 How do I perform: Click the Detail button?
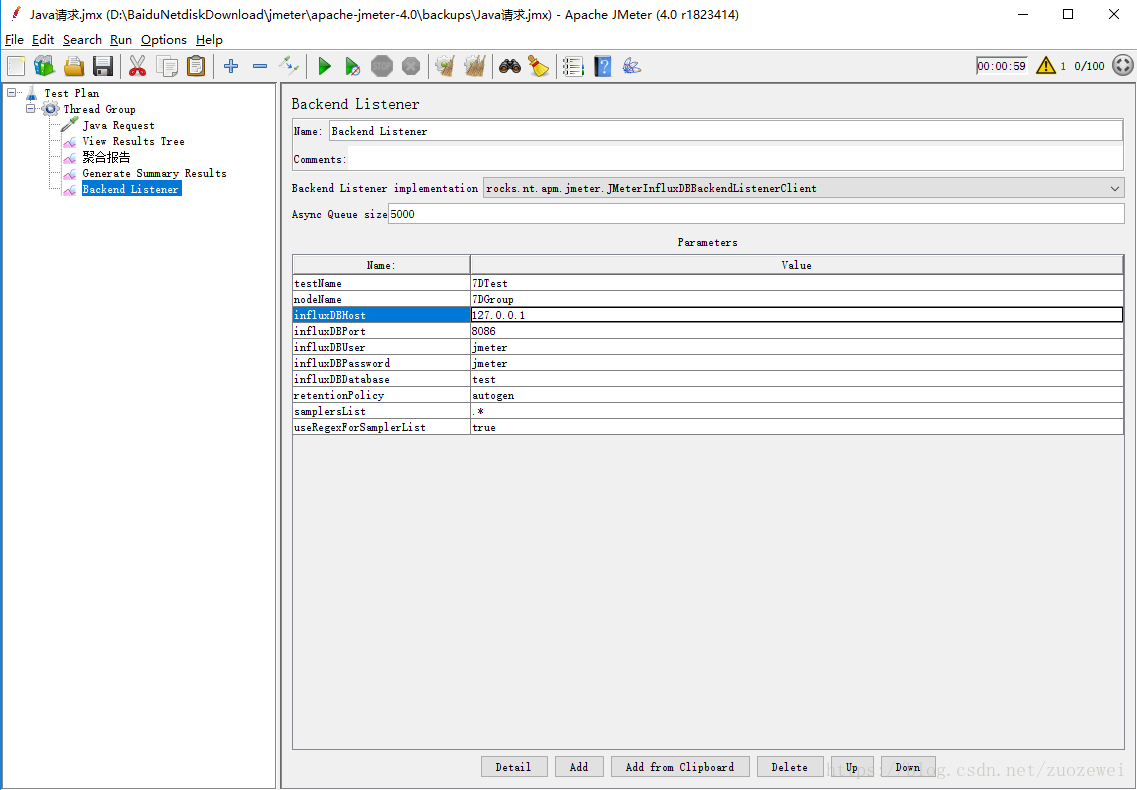pos(513,767)
